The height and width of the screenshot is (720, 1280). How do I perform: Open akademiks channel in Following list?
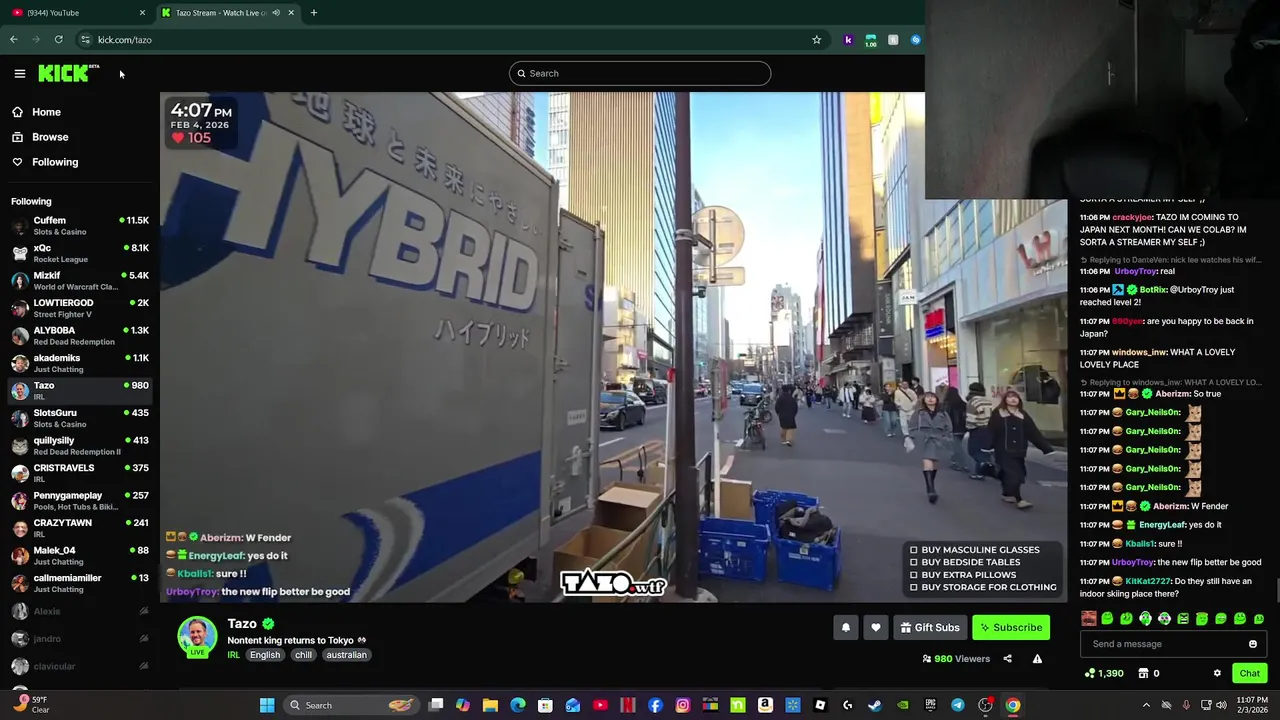click(x=80, y=364)
